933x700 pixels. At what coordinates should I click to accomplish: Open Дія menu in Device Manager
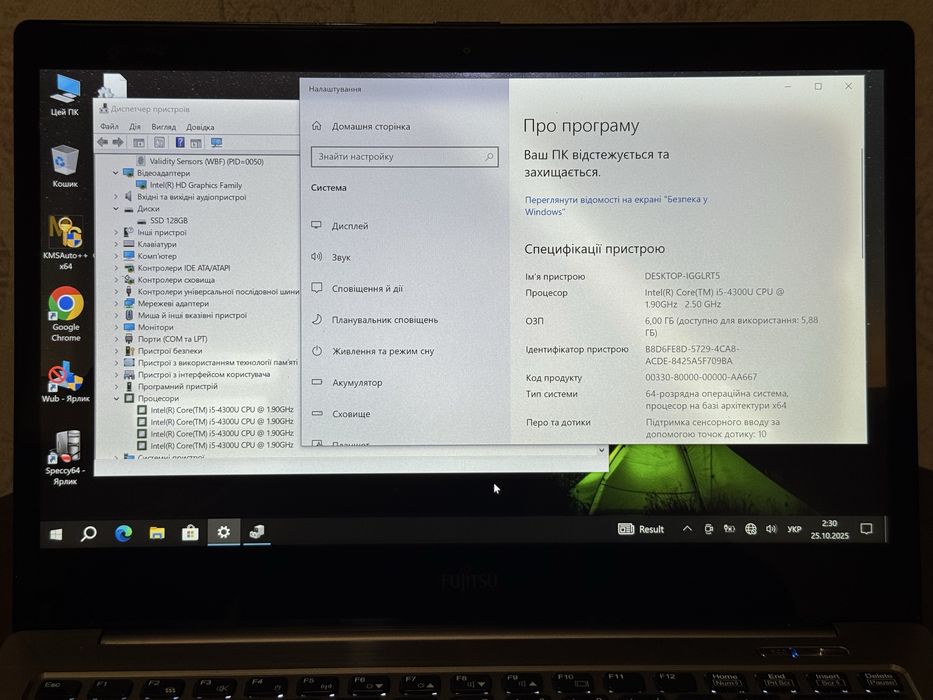coord(135,126)
